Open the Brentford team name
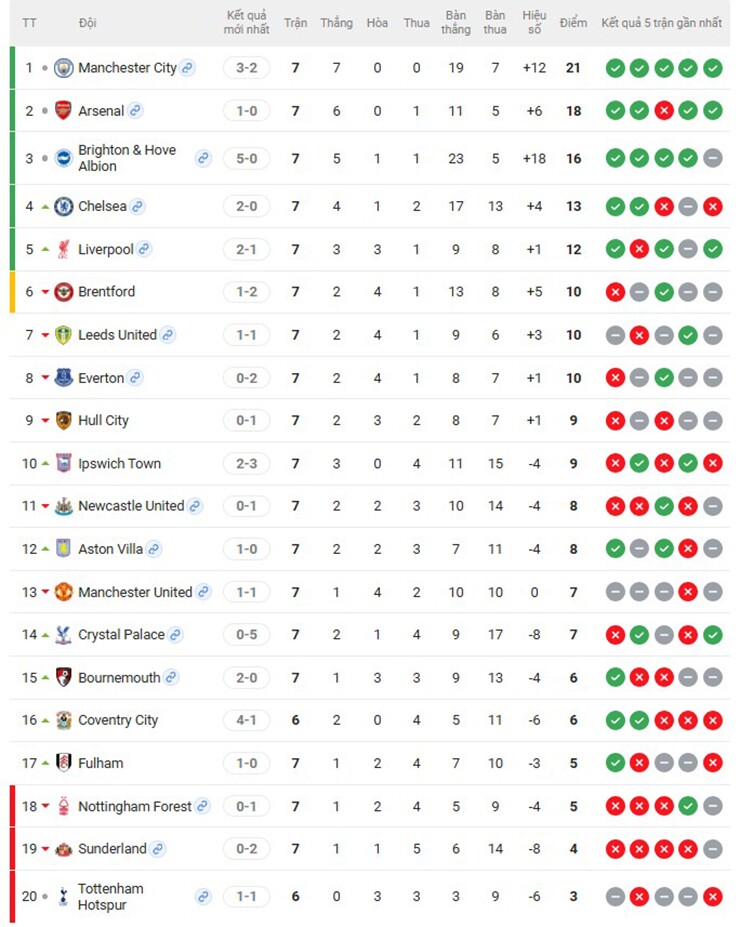The image size is (740, 927). click(x=107, y=291)
